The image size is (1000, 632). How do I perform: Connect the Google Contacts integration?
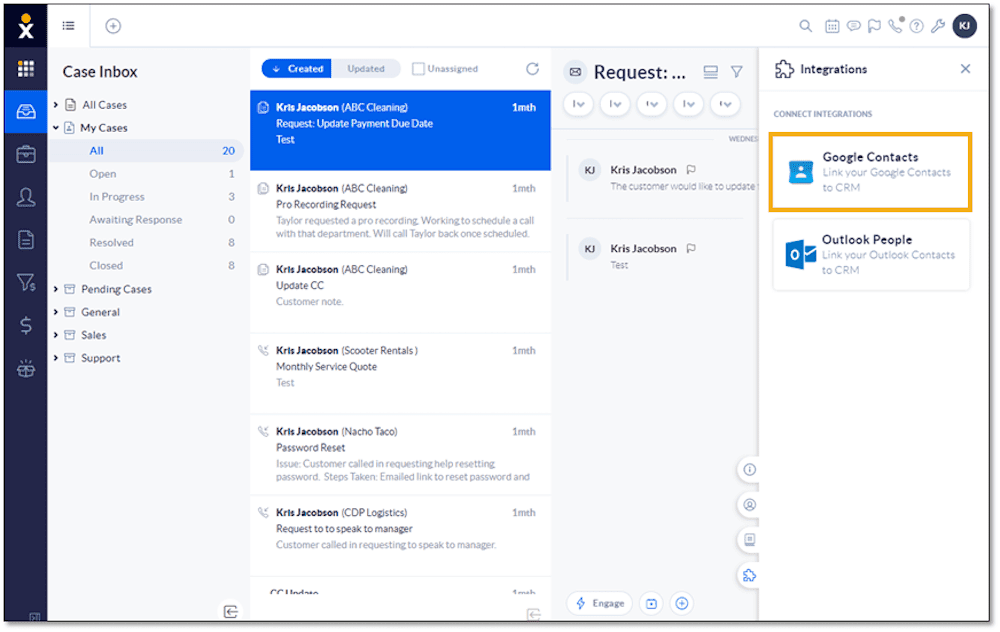870,172
